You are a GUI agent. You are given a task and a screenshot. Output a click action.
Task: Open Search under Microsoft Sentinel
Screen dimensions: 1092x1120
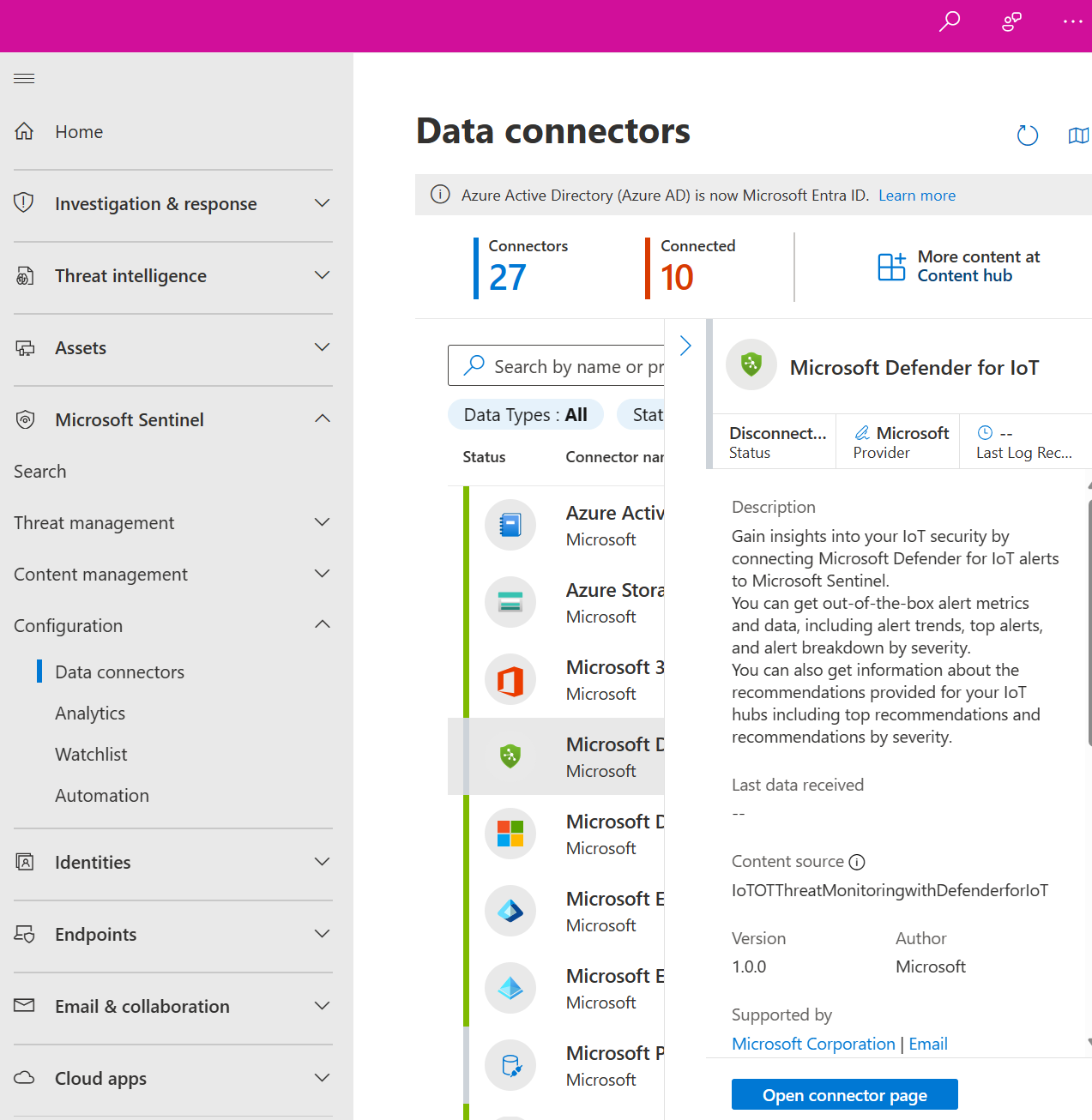(x=40, y=472)
